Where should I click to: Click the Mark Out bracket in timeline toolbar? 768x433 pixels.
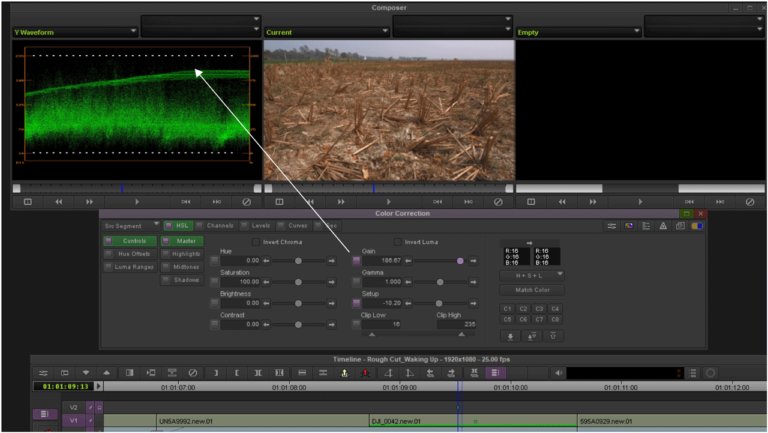(x=237, y=373)
